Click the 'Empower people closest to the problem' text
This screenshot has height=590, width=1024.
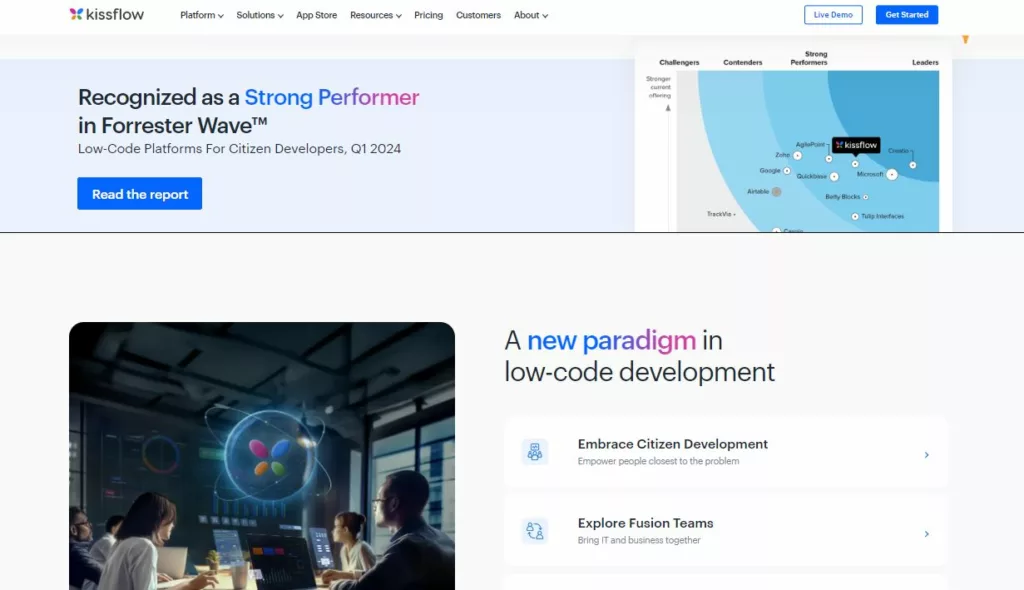coord(658,461)
